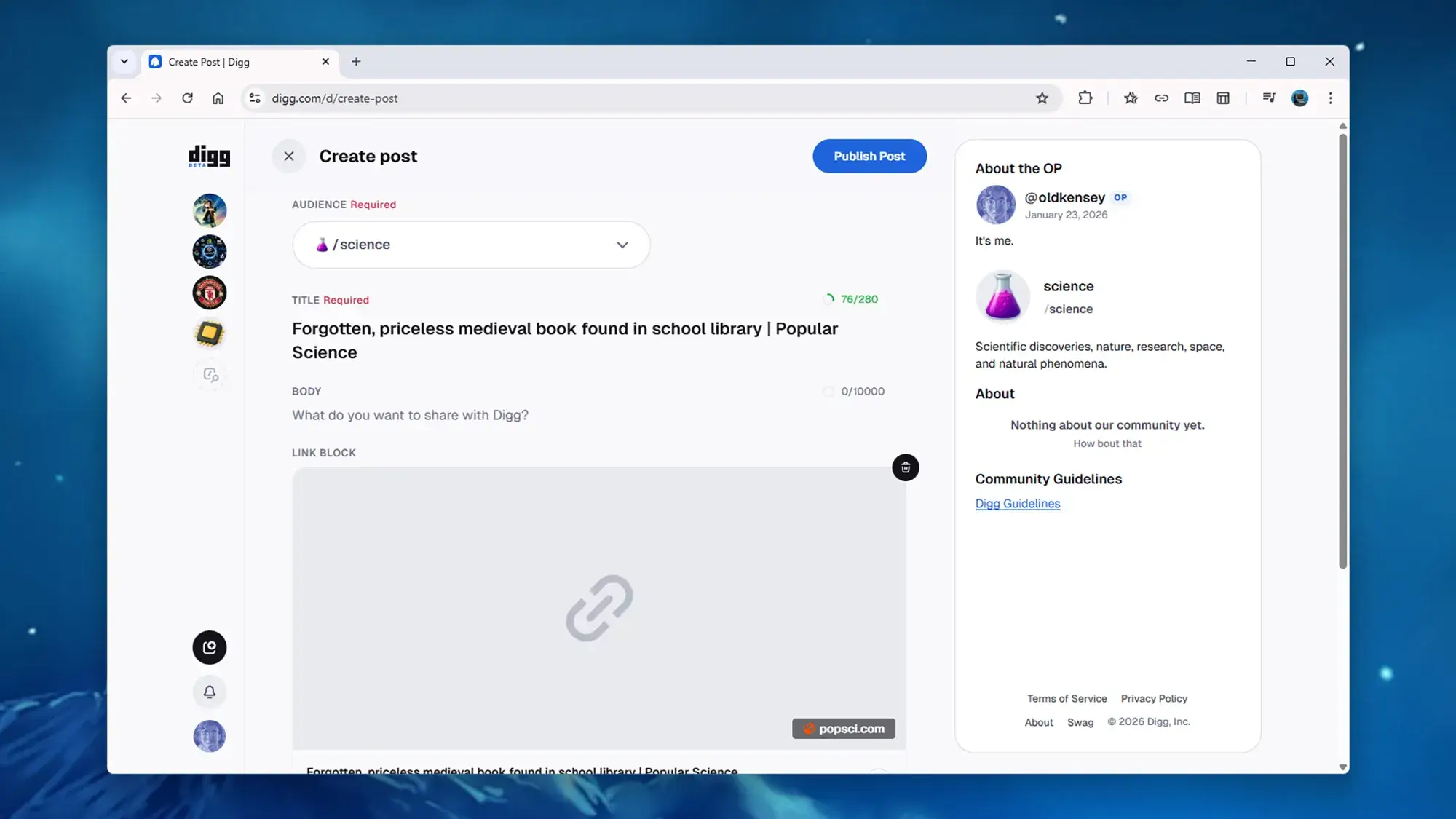Expand the audience selection dropdown

coord(622,245)
